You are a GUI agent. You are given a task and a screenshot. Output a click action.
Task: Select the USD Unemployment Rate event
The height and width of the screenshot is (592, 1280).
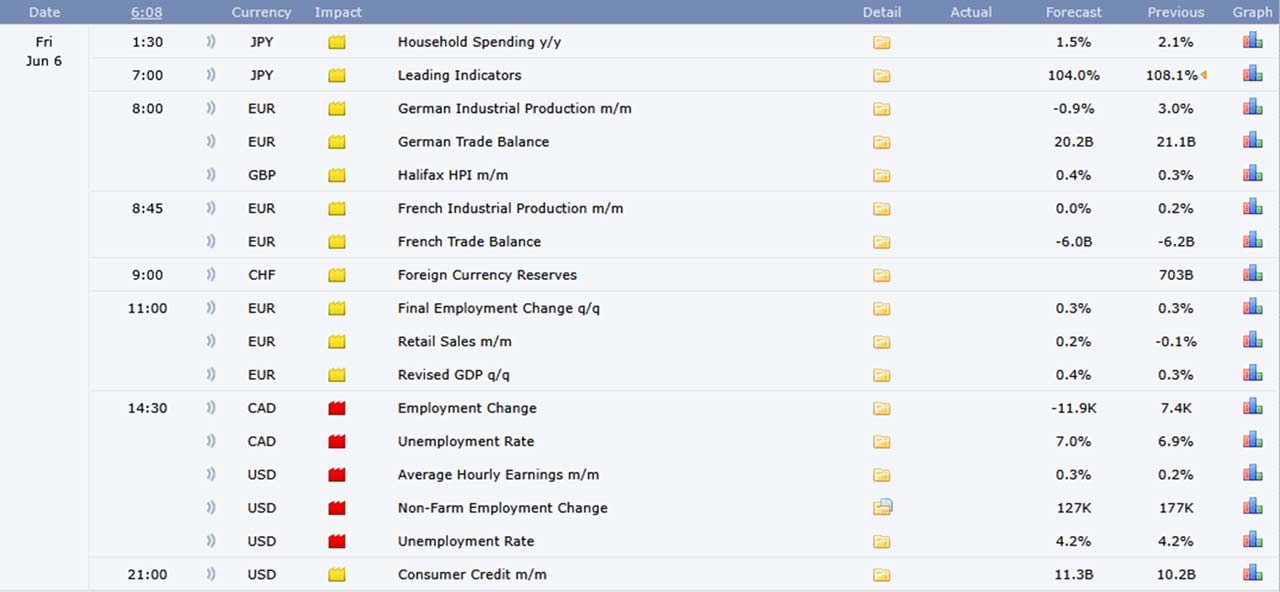(x=465, y=541)
